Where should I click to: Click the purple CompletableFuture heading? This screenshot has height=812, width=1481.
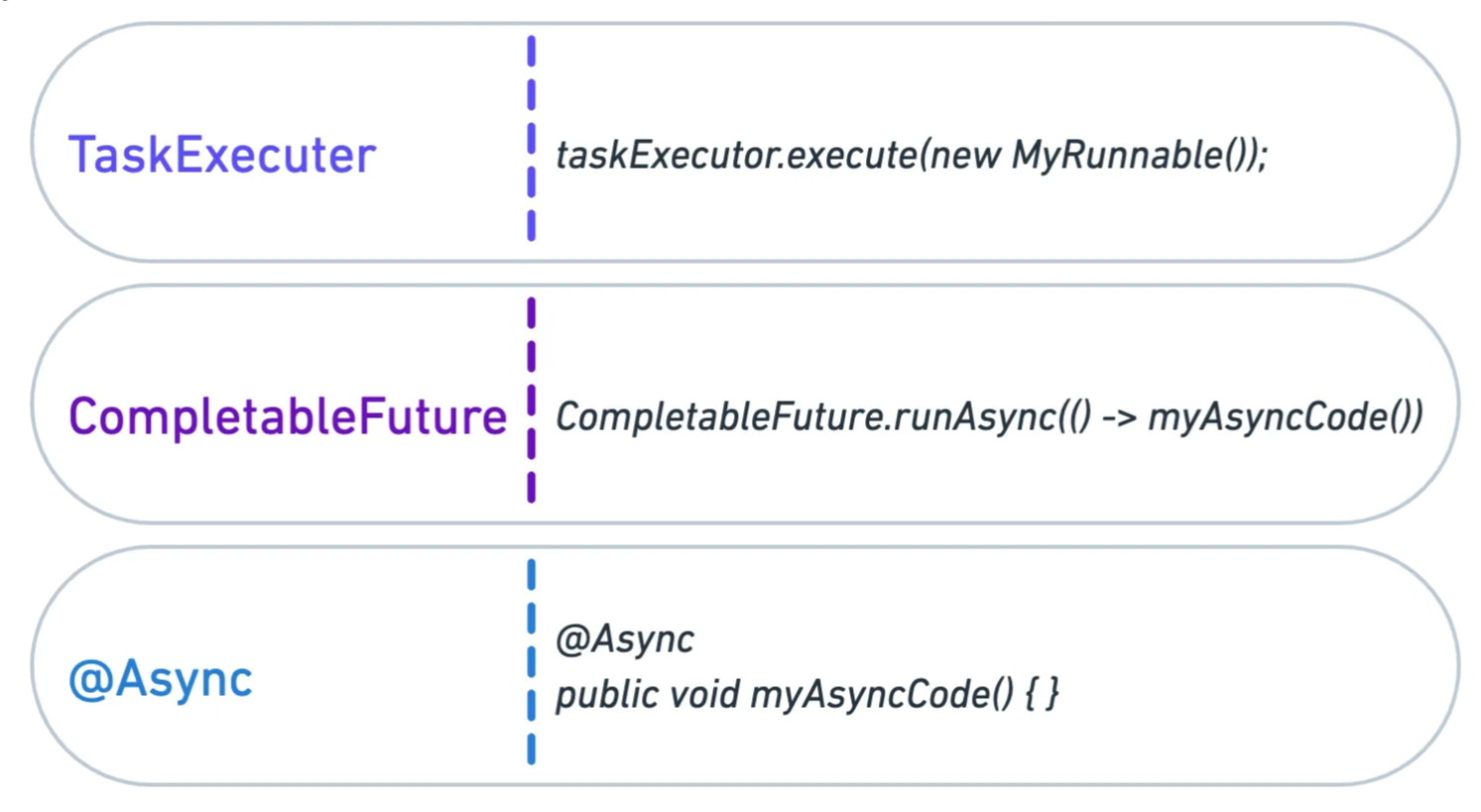tap(288, 416)
